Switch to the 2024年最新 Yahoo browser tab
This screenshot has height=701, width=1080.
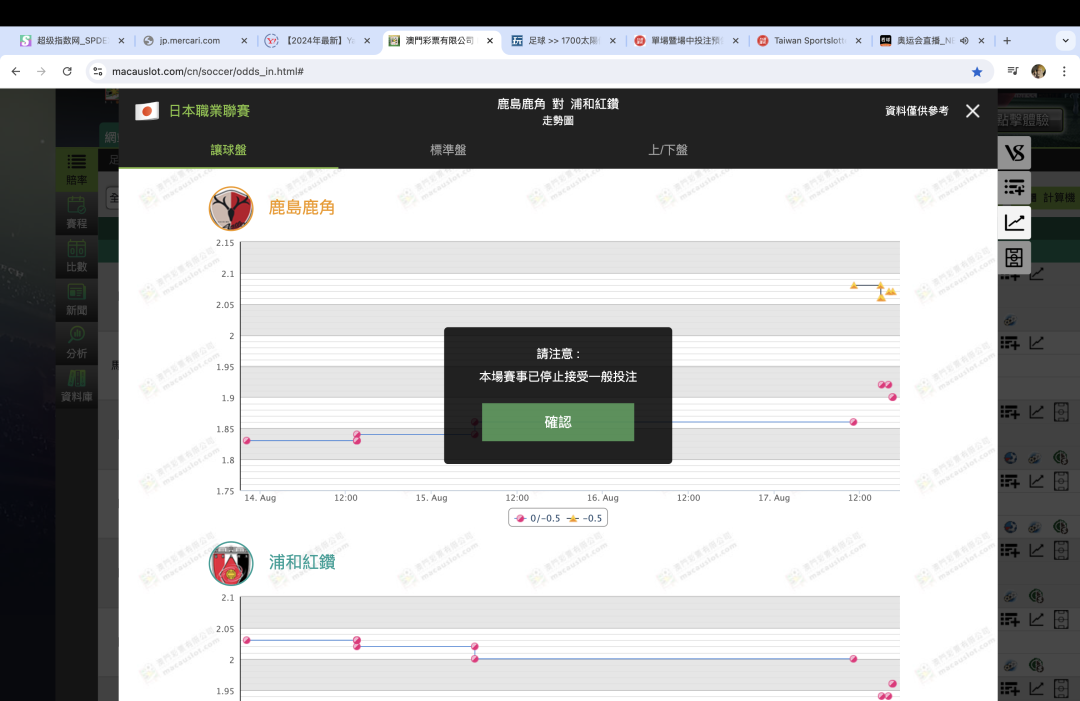[x=320, y=41]
